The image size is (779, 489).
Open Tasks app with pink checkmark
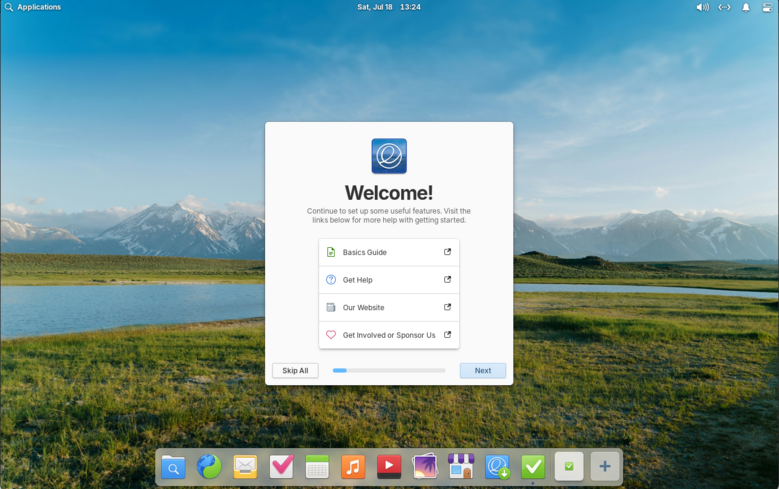(x=281, y=467)
